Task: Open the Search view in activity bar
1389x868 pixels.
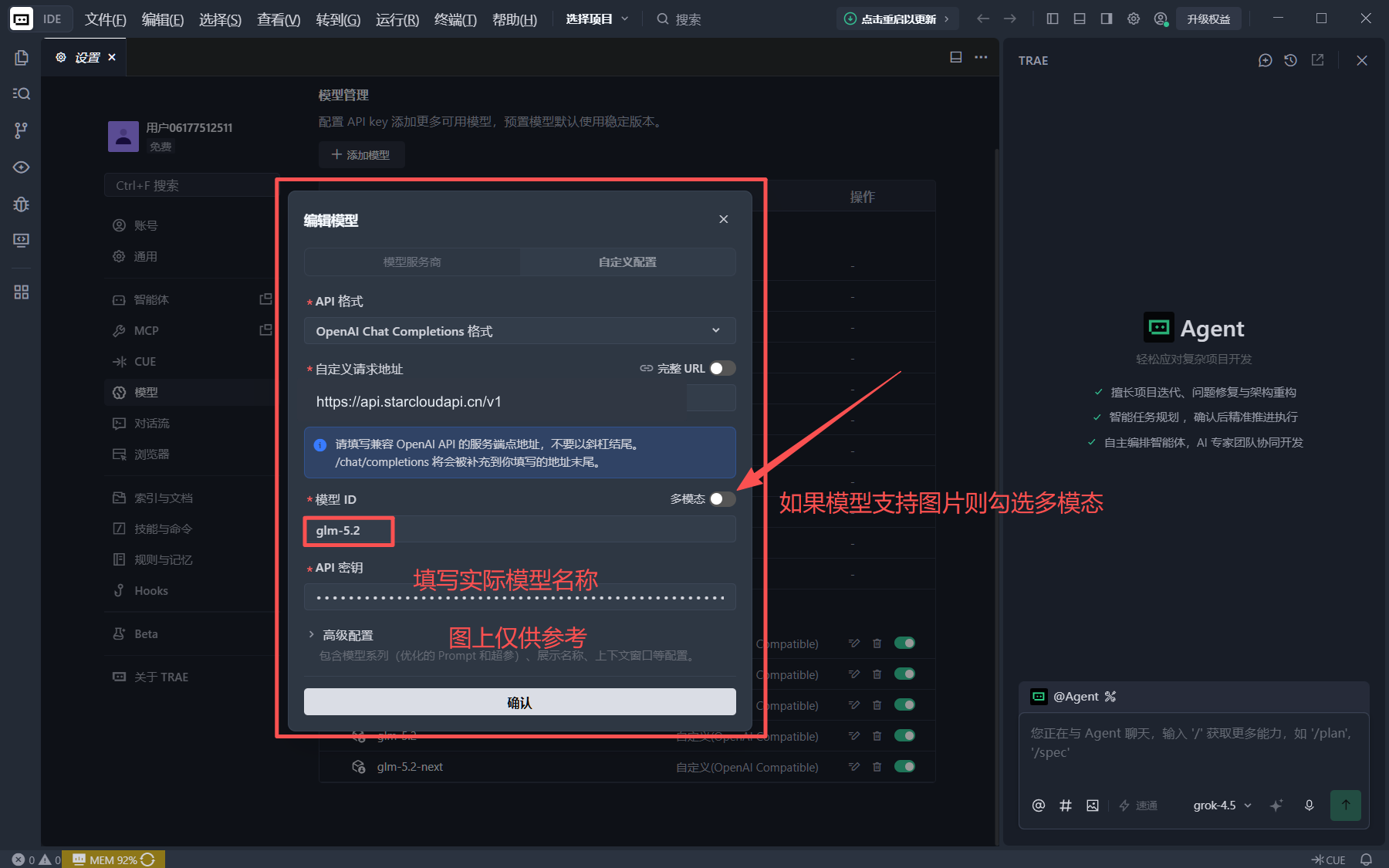Action: 21,93
